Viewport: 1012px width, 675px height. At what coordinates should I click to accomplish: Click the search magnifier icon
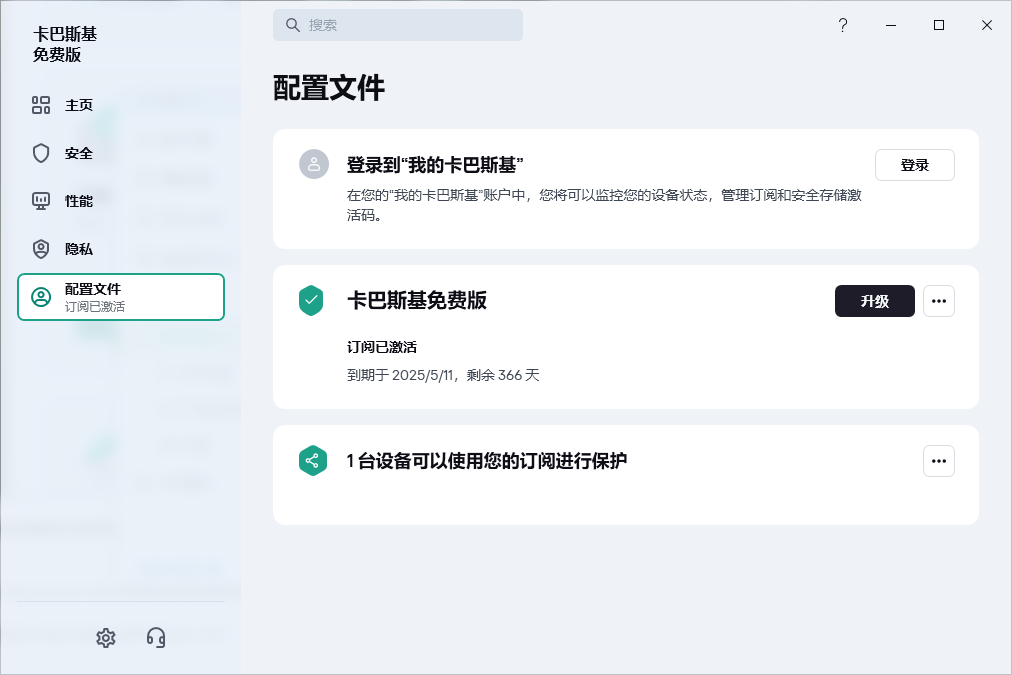291,24
